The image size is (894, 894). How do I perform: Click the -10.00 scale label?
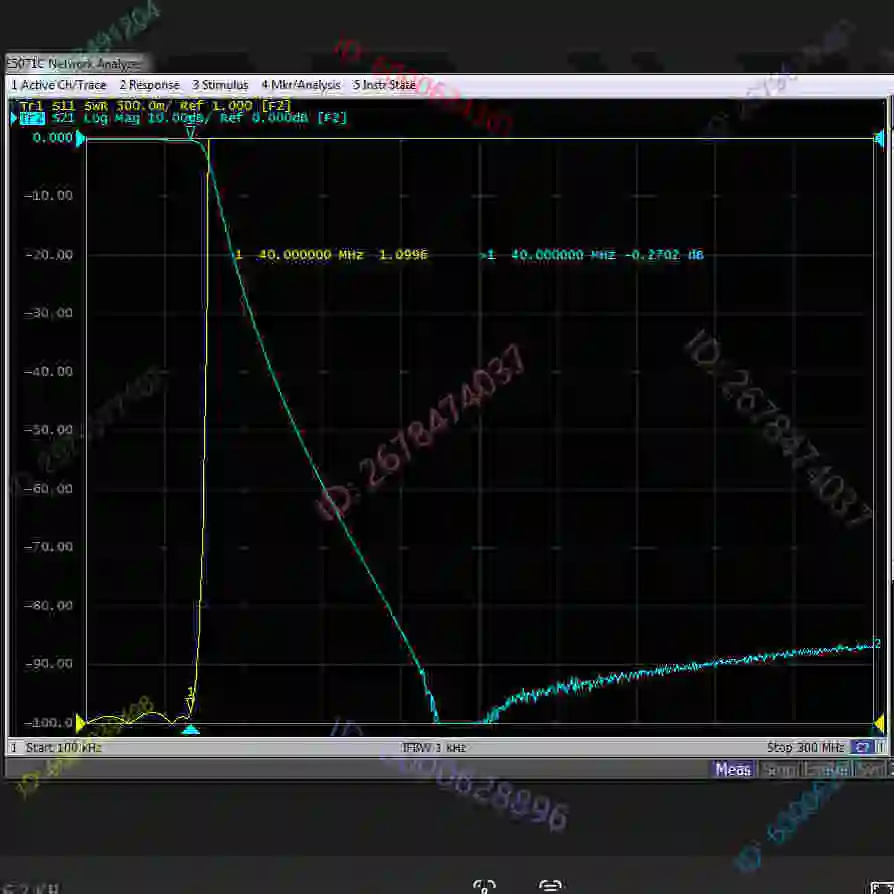point(48,196)
